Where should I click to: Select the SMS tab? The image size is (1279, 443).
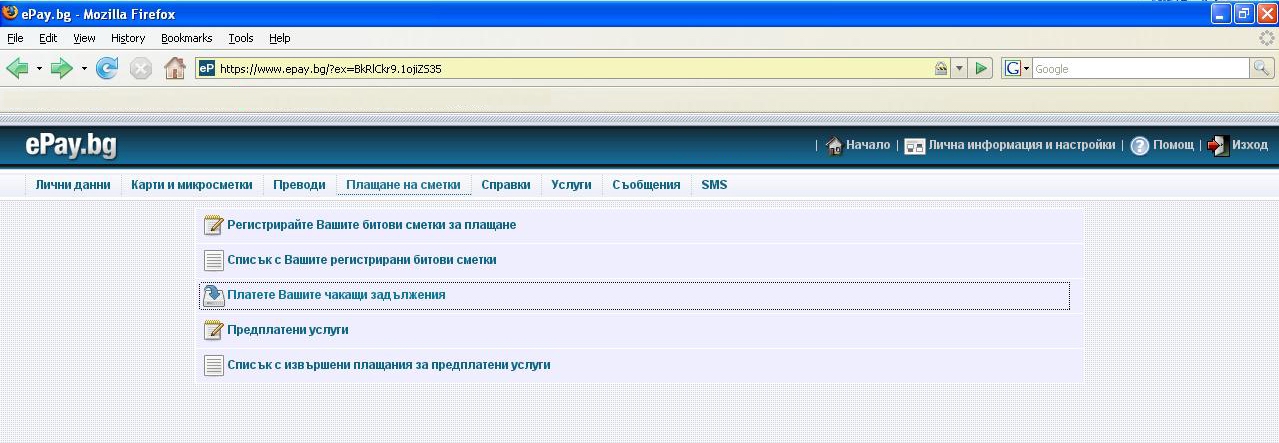(x=714, y=185)
